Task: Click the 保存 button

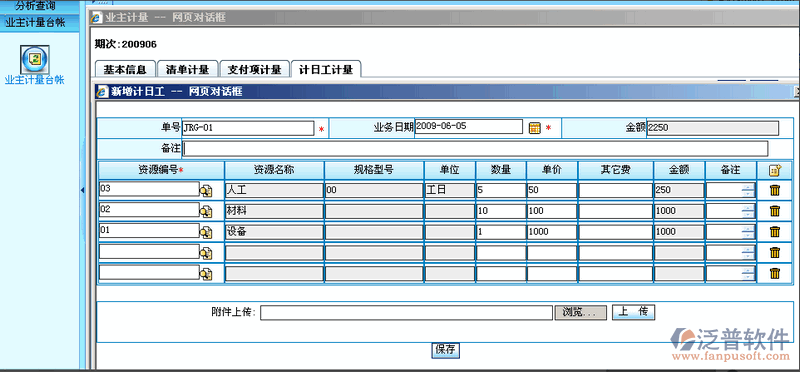Action: 445,350
